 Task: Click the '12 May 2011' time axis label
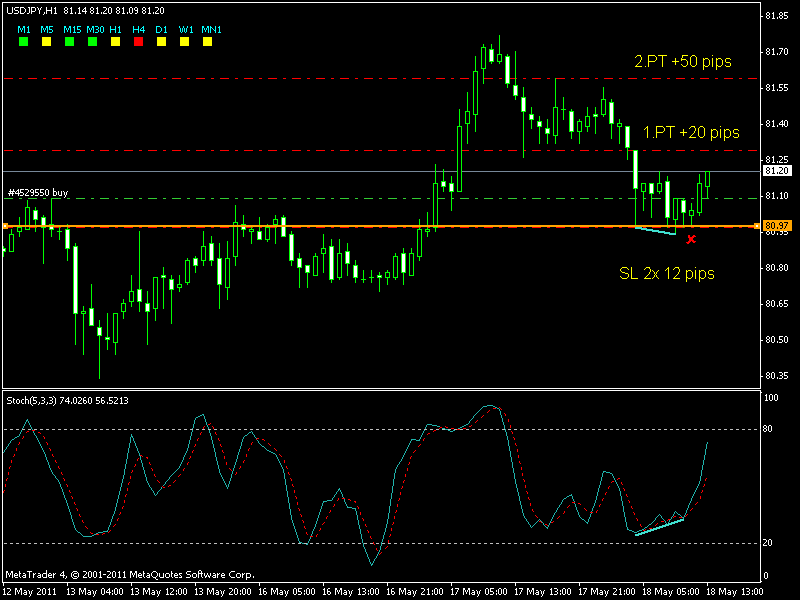click(x=30, y=592)
